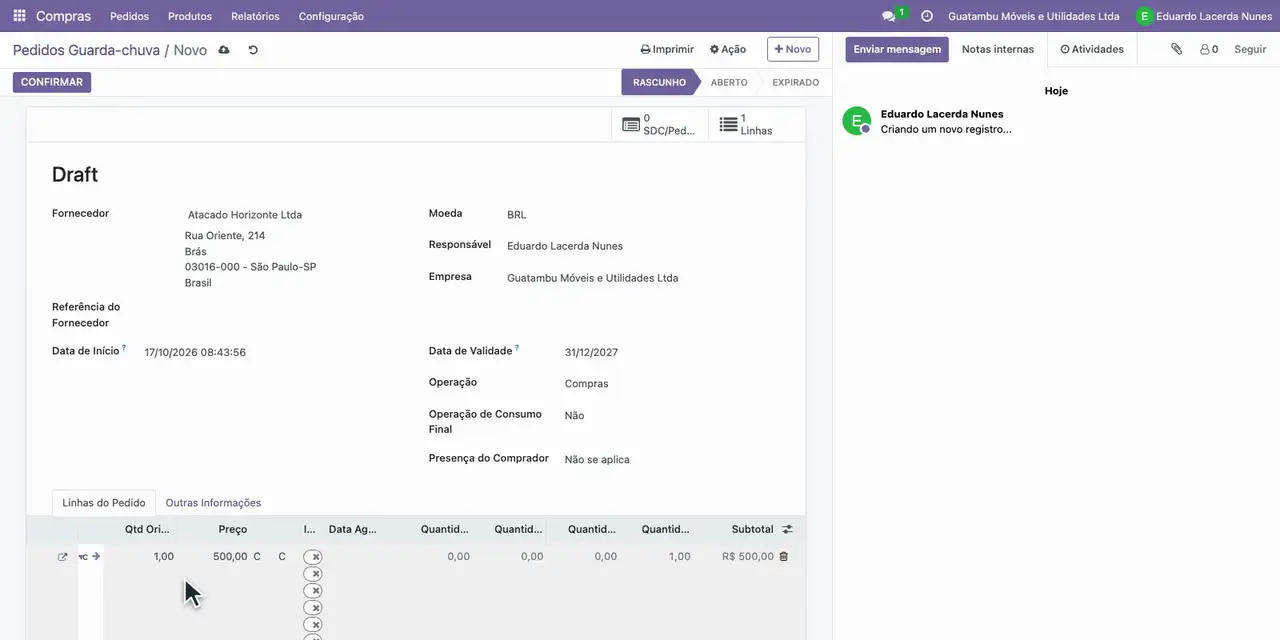Click the SDC/Ped... stat button
This screenshot has width=1280, height=640.
pyautogui.click(x=659, y=124)
